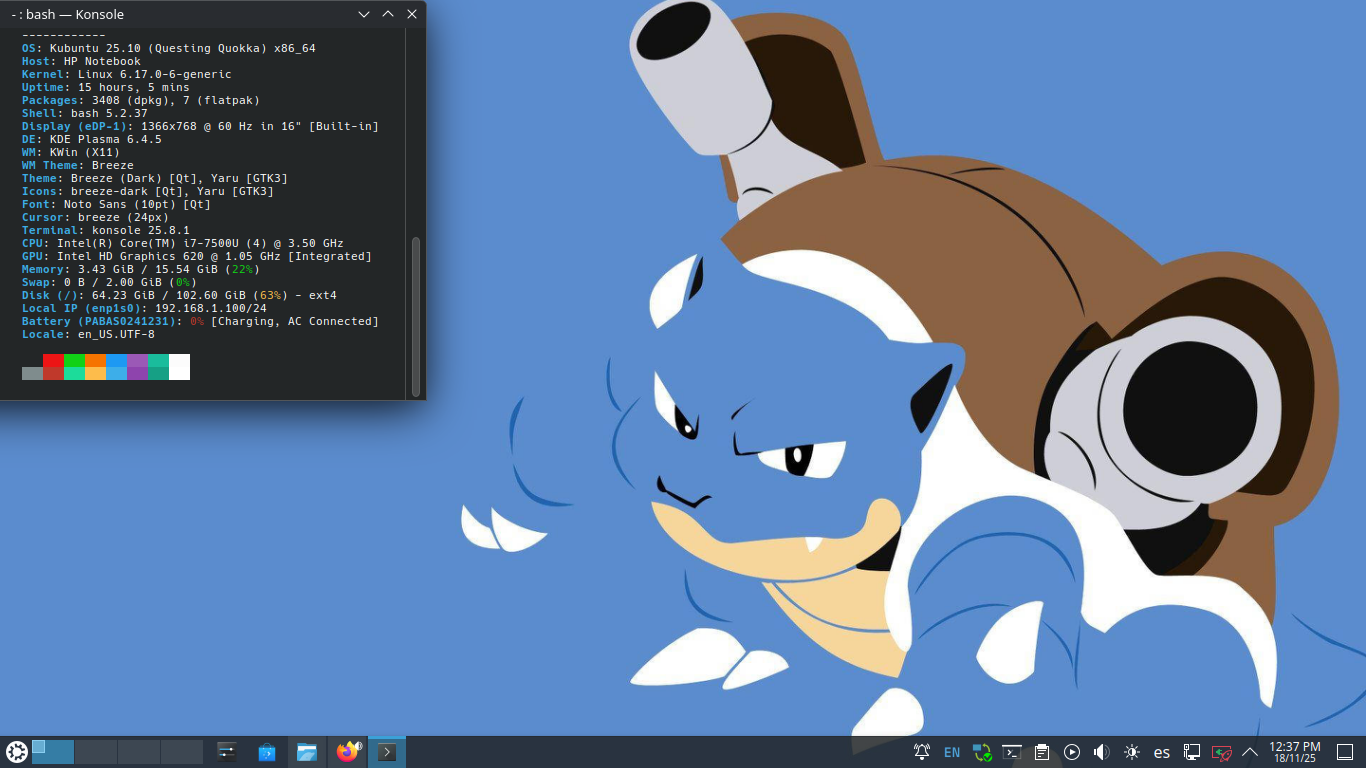Click the media player tray icon
1366x768 pixels.
[1072, 752]
